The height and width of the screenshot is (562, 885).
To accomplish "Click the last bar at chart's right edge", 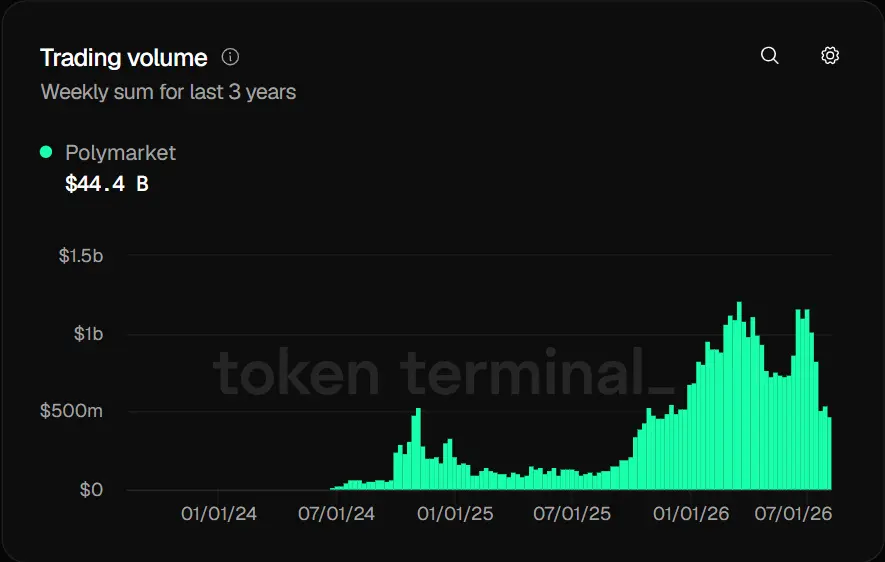I will 829,453.
